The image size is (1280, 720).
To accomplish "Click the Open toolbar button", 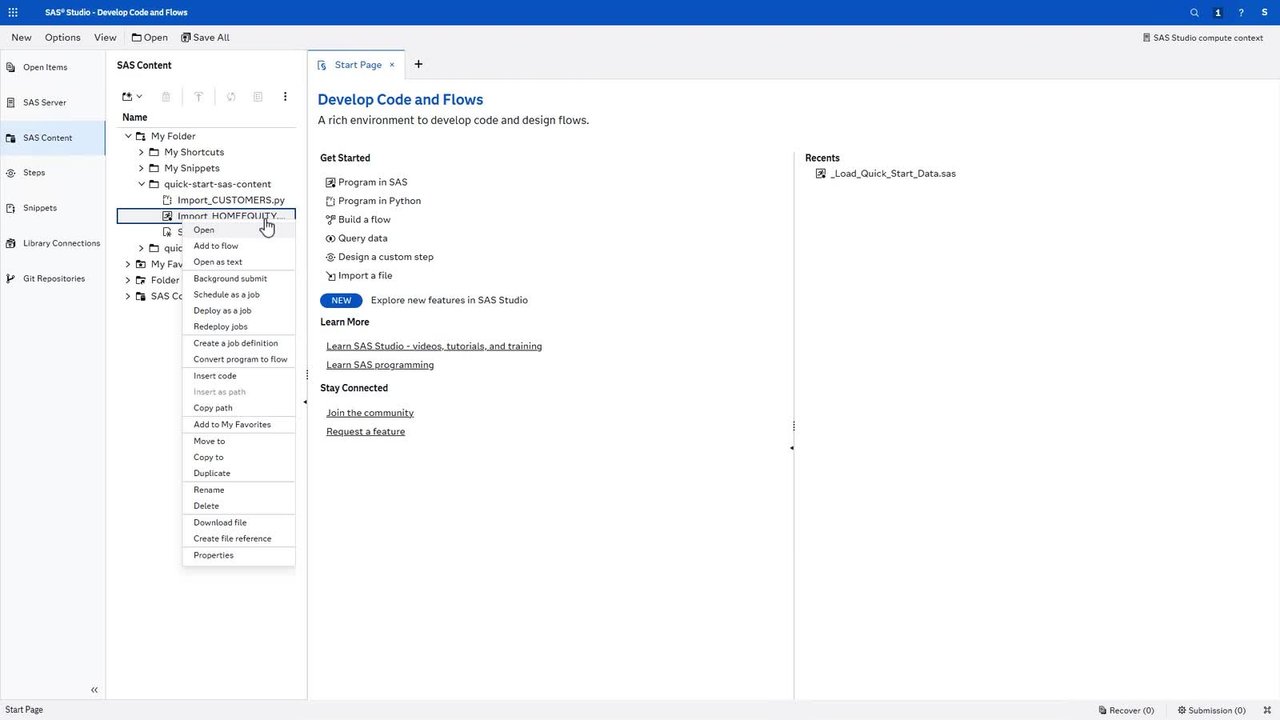I will click(149, 38).
